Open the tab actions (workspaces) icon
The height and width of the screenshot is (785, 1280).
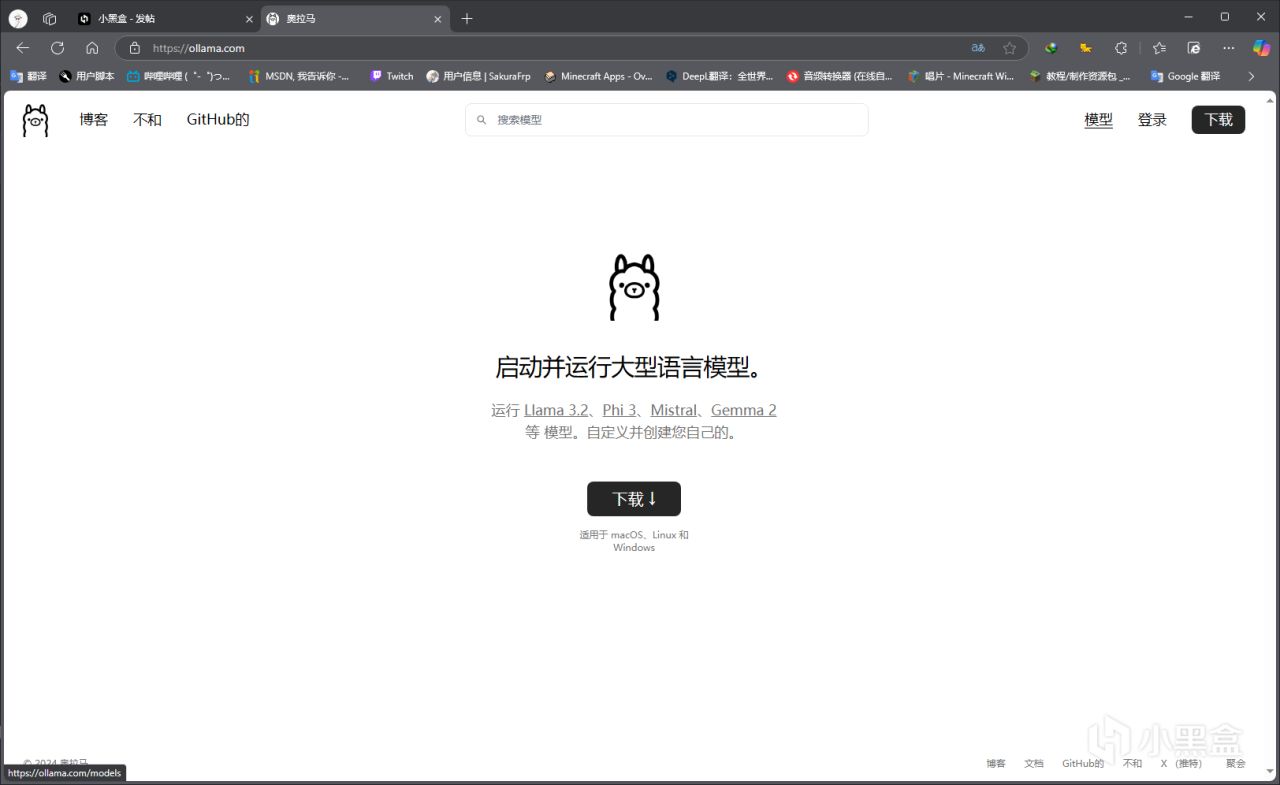point(49,18)
